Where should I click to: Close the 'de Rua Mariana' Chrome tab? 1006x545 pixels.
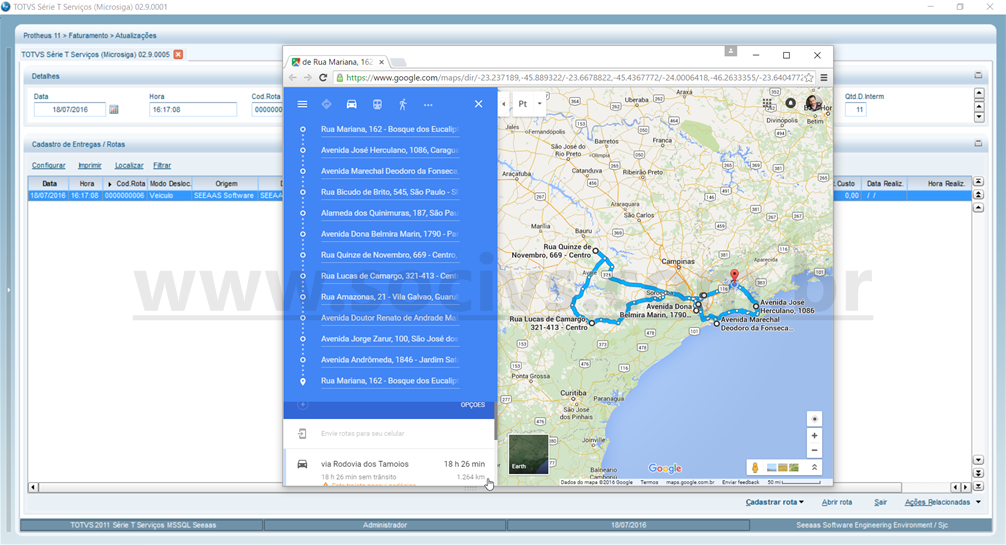382,62
